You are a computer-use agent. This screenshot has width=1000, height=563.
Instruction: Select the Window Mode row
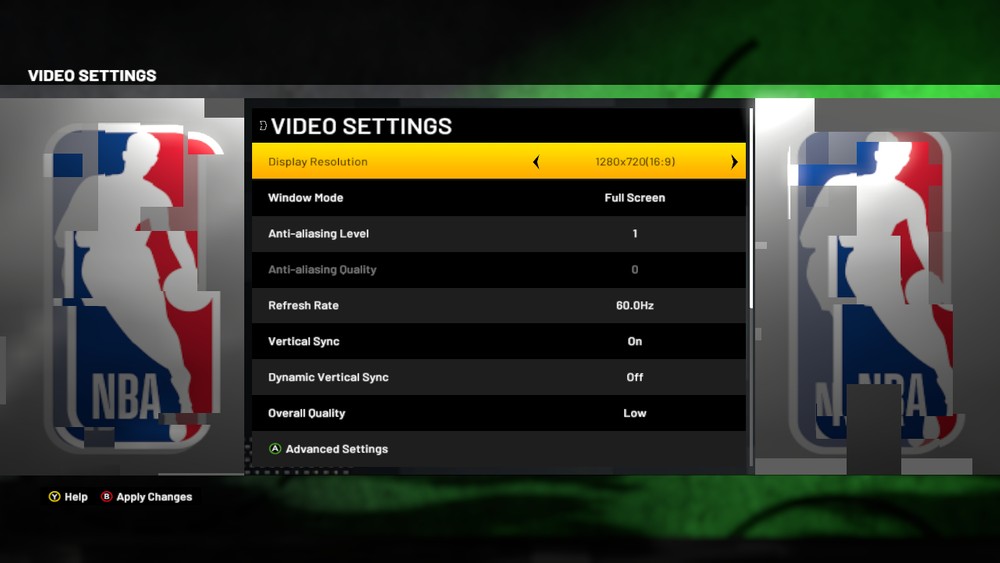pyautogui.click(x=499, y=198)
